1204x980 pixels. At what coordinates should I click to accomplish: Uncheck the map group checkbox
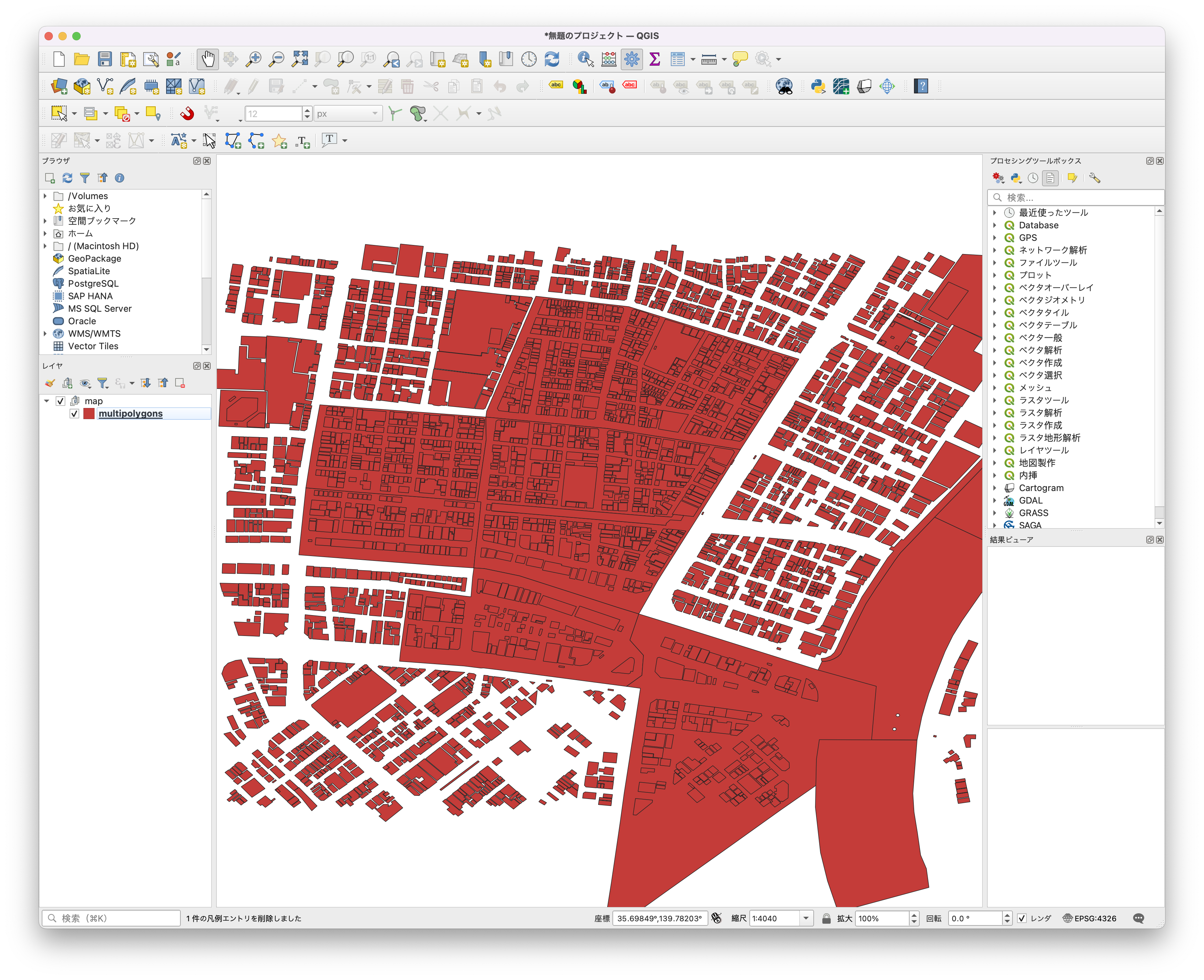(x=60, y=401)
